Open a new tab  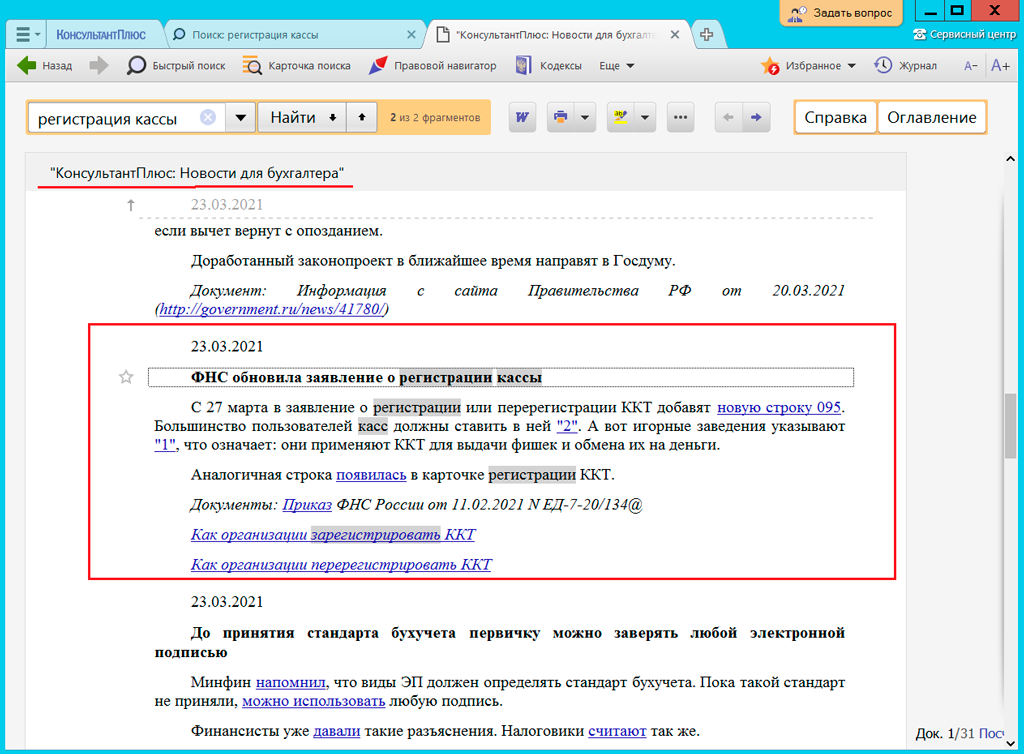click(x=707, y=35)
